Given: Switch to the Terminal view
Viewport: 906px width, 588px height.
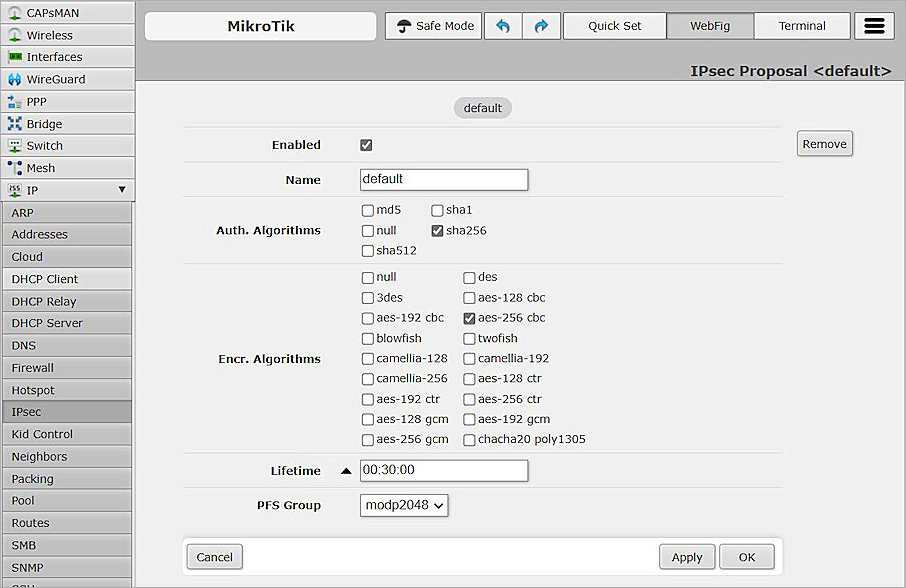Looking at the screenshot, I should 802,26.
